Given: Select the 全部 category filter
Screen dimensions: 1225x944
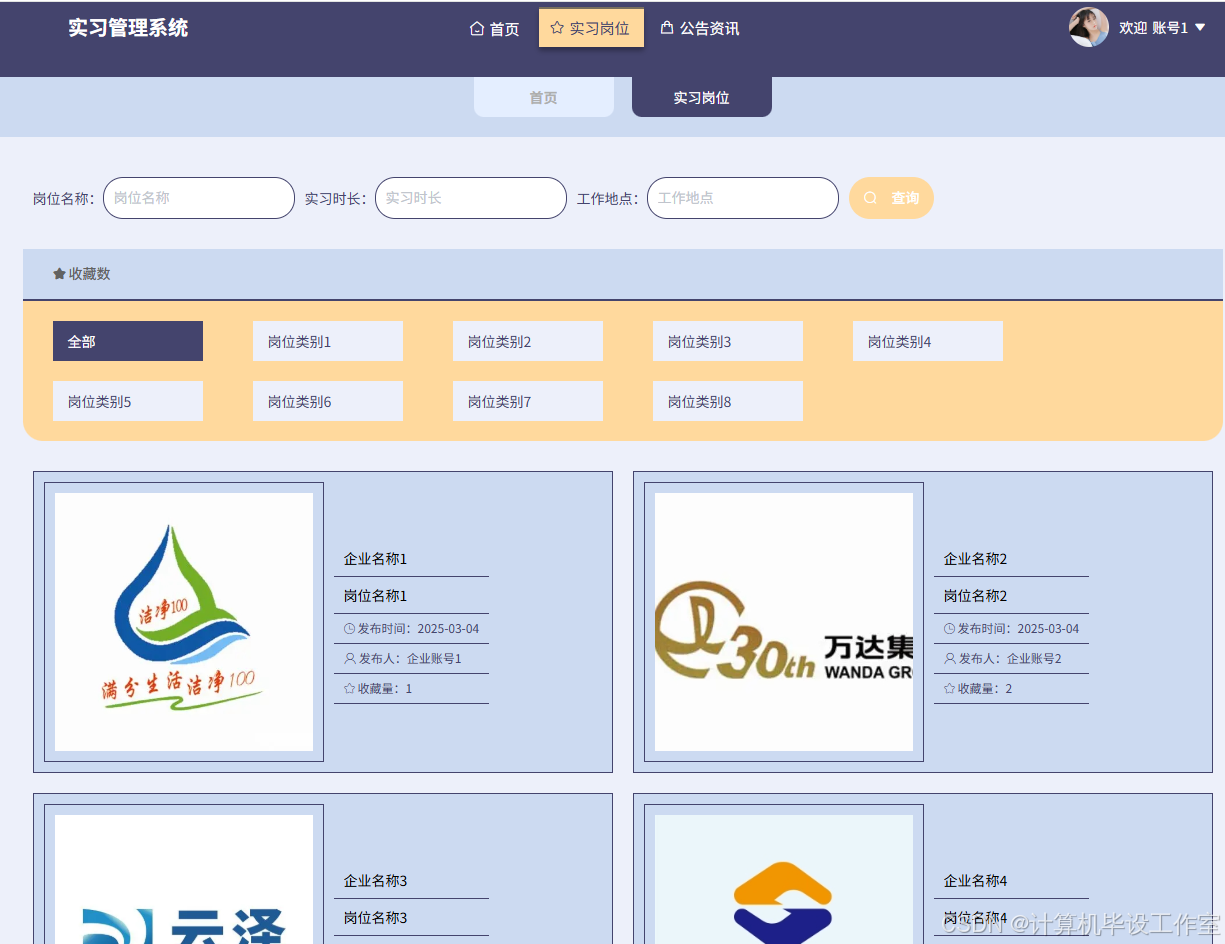Looking at the screenshot, I should tap(128, 341).
